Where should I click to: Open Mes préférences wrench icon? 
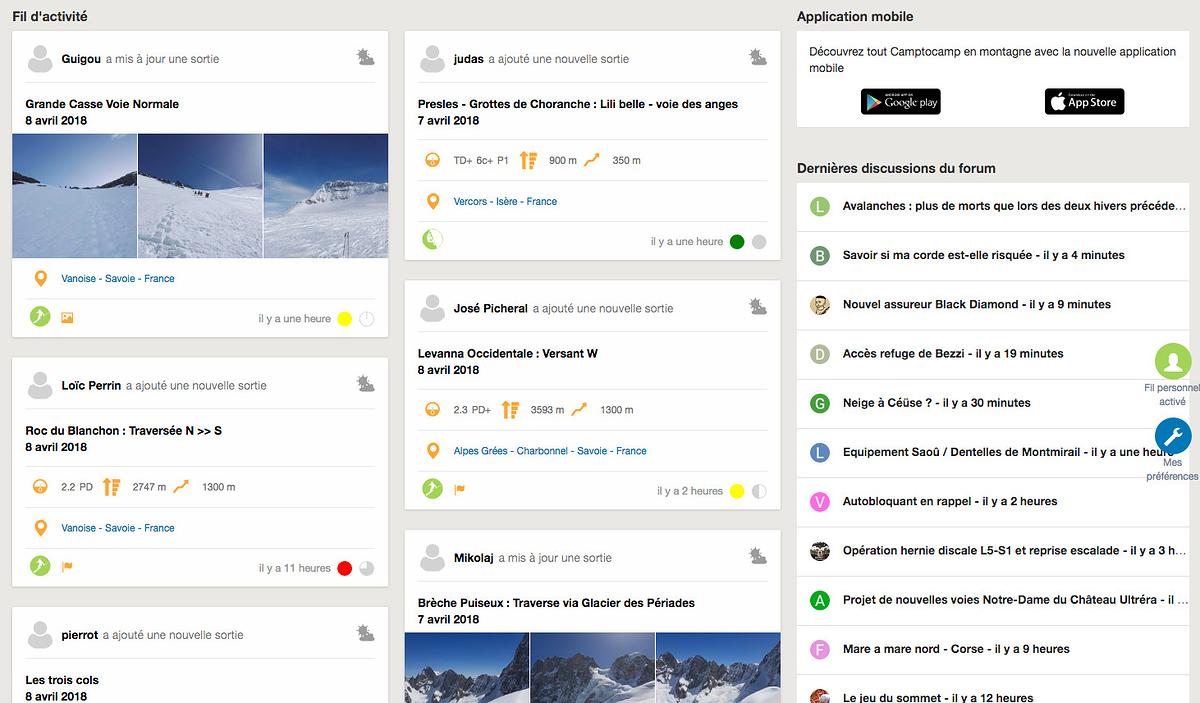point(1172,436)
